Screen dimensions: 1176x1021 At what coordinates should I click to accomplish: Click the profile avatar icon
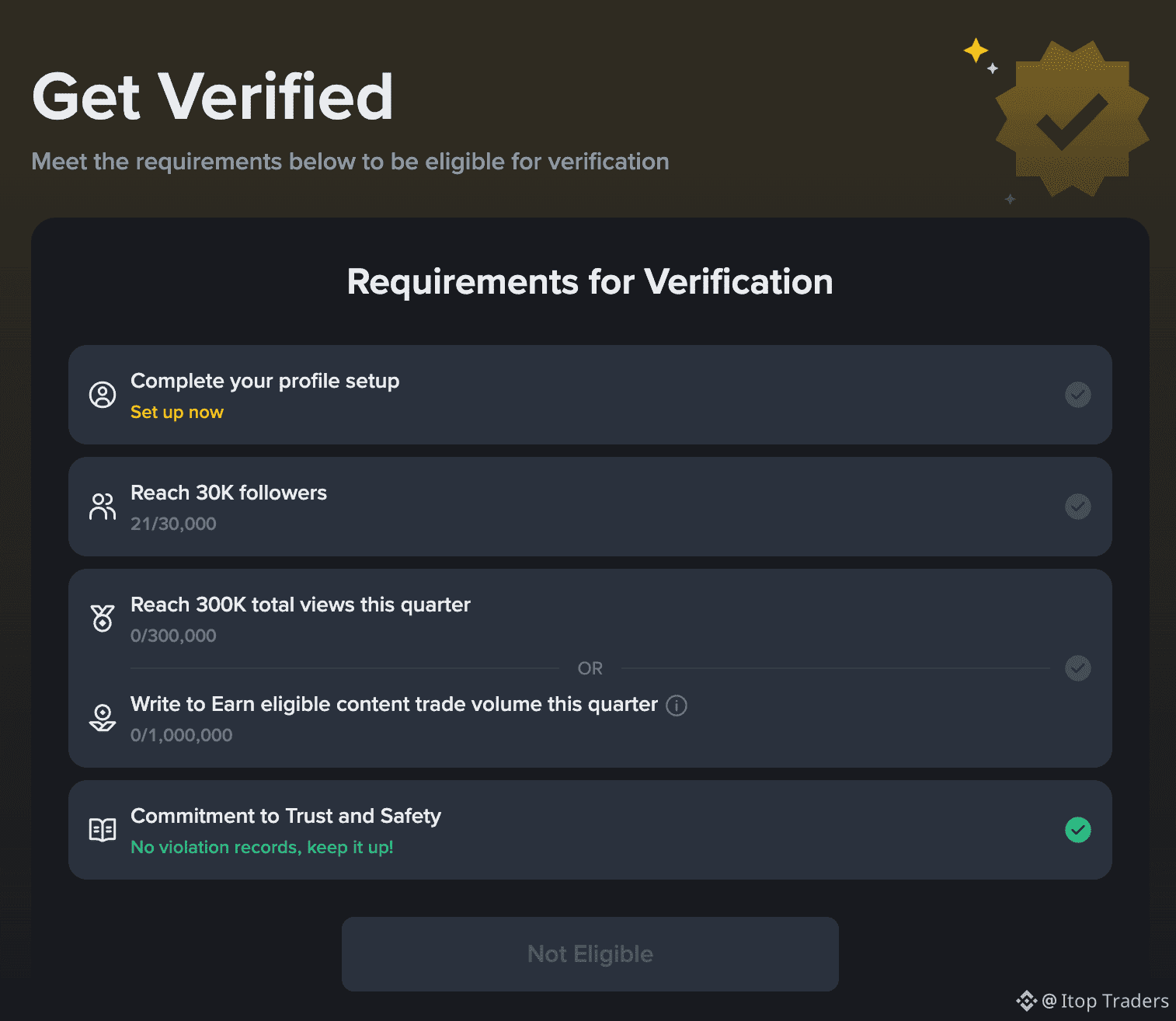click(103, 395)
